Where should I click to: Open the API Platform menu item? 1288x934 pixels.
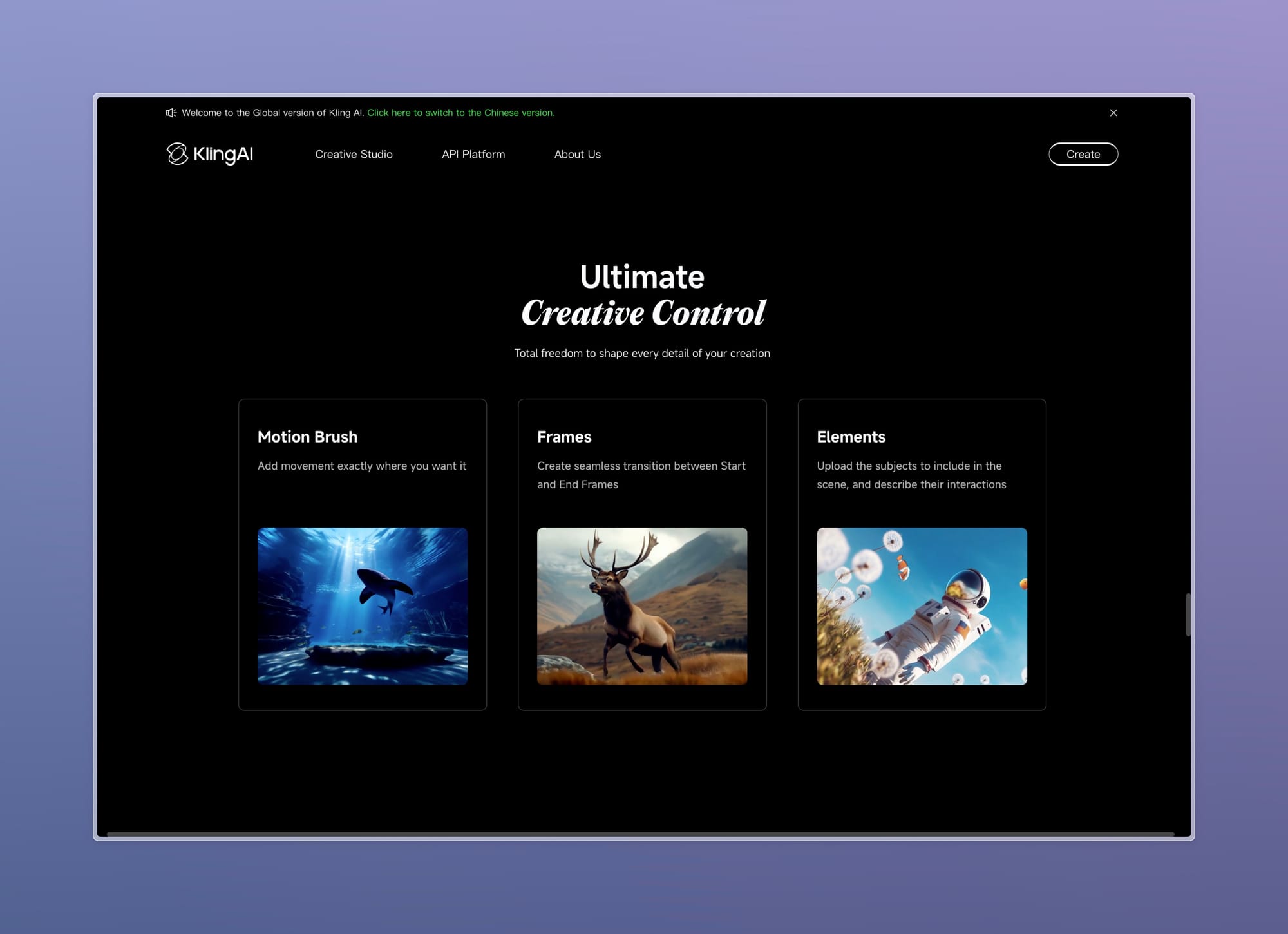tap(473, 154)
